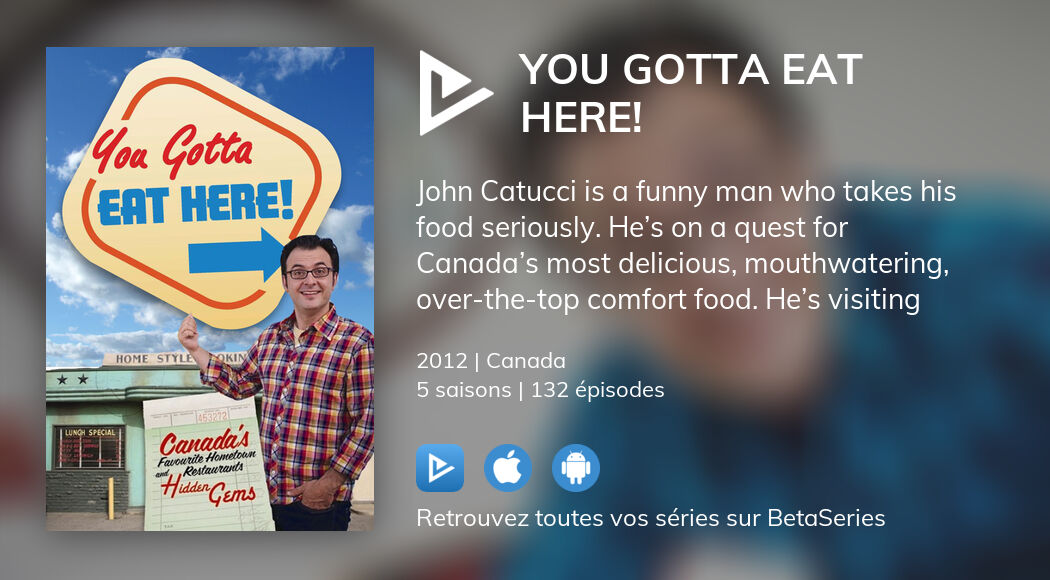Select the 2012 release year
1050x580 pixels.
point(442,361)
